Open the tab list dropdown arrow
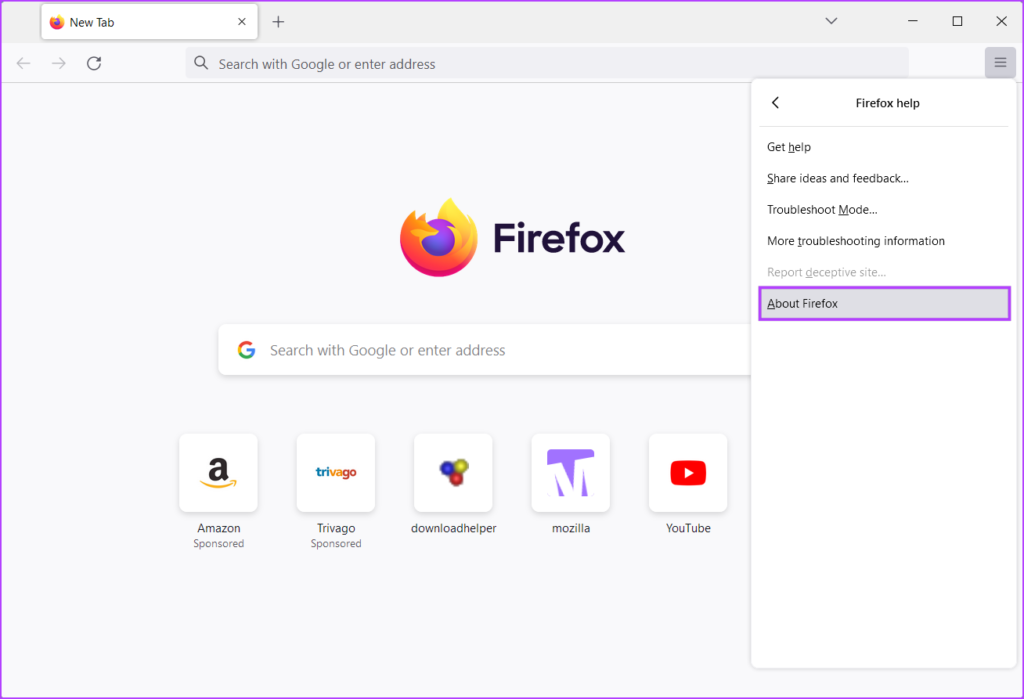This screenshot has height=699, width=1024. [x=831, y=20]
